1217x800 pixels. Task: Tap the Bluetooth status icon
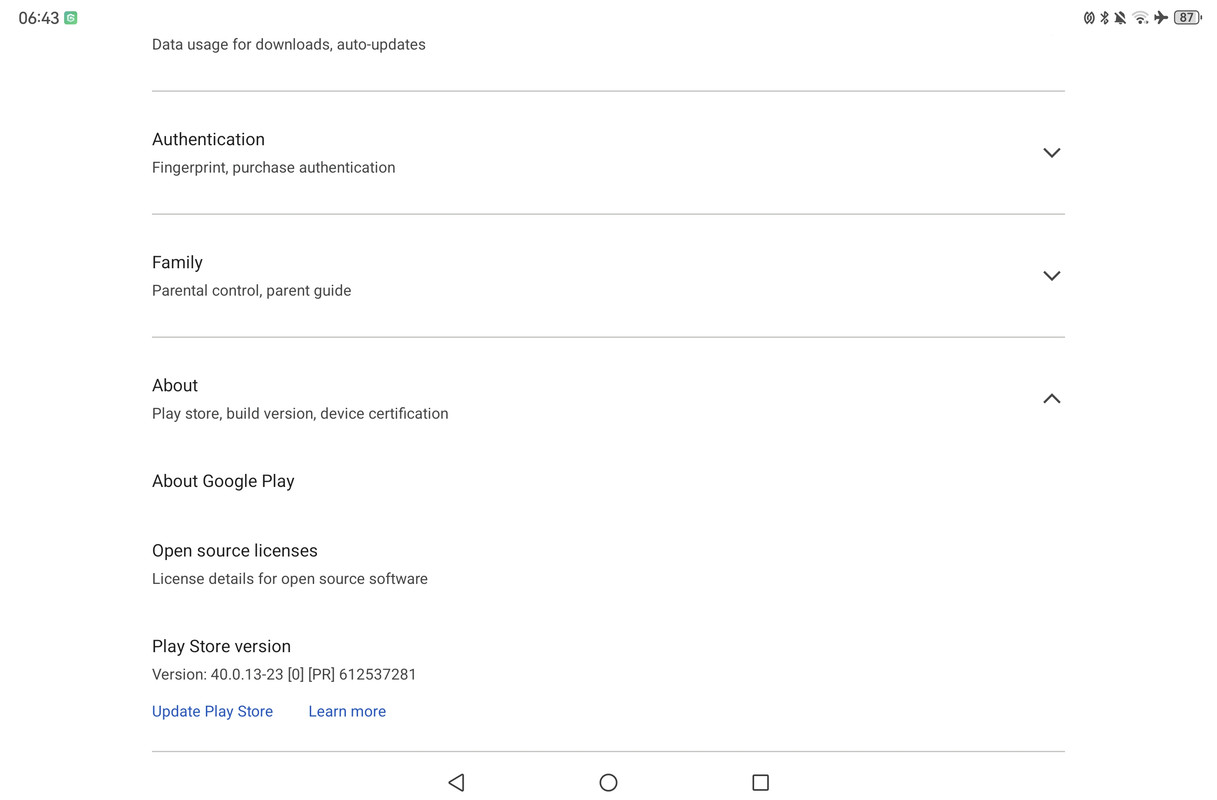pyautogui.click(x=1104, y=17)
